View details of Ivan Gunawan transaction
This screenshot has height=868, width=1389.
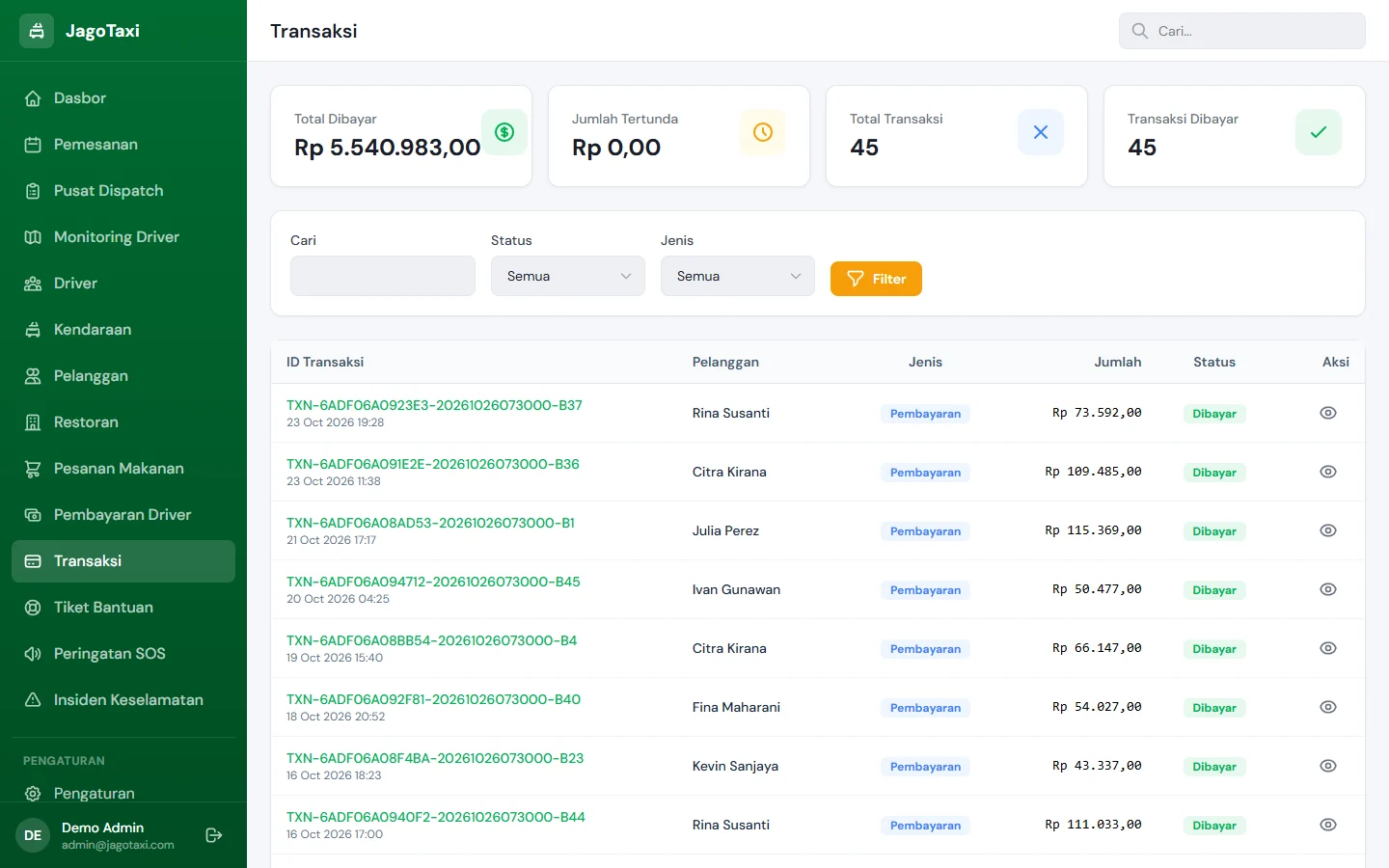[1328, 589]
